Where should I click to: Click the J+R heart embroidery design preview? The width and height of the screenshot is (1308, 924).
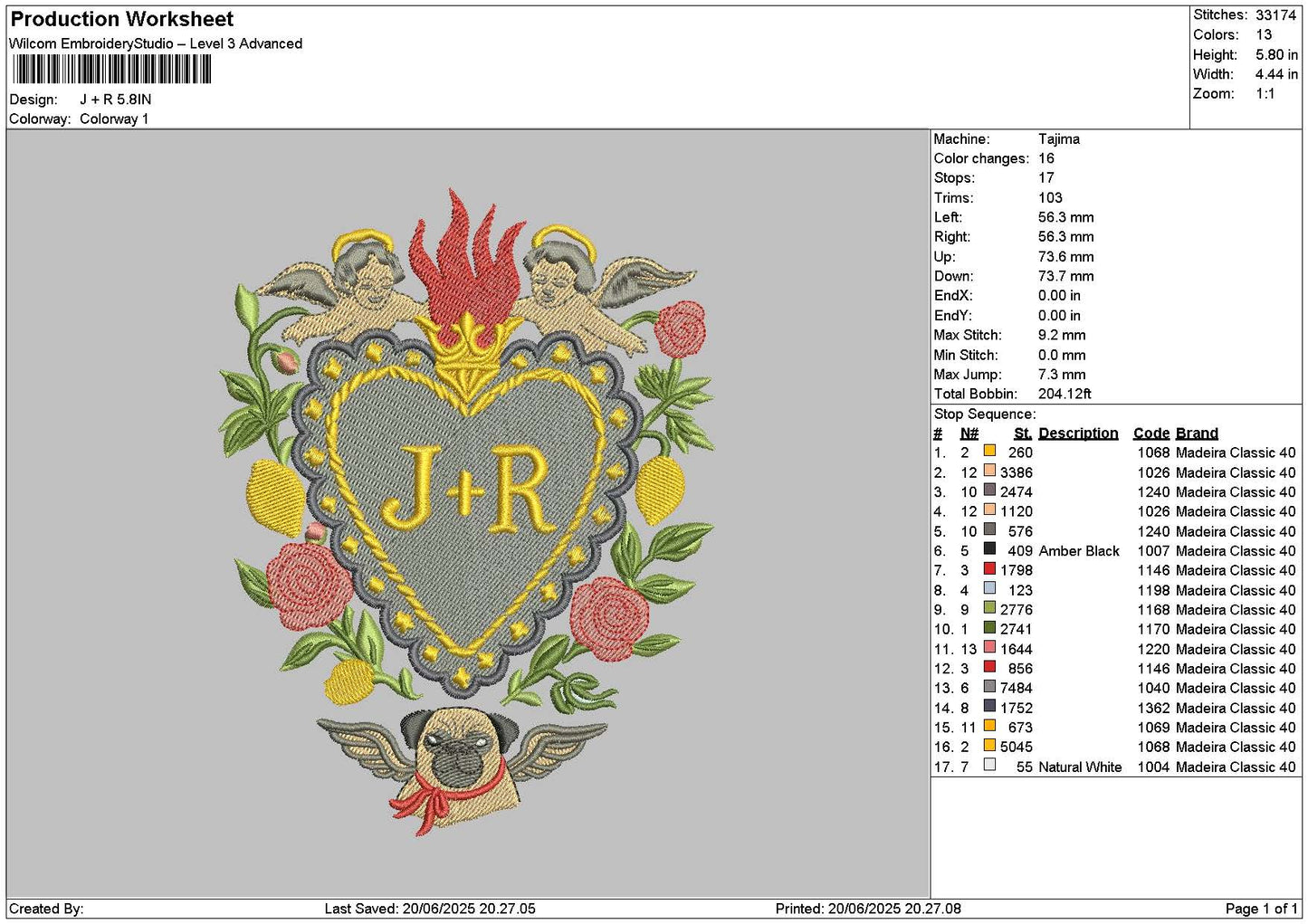(x=465, y=511)
